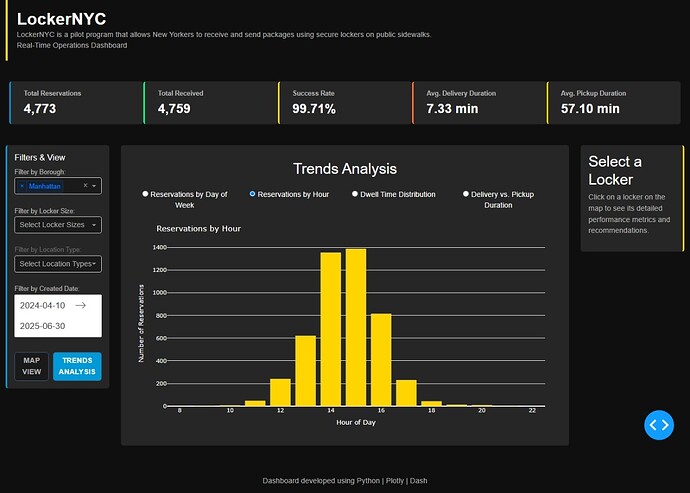Screen dimensions: 690x493
Task: Click the hour 14 bar in chart
Action: (x=330, y=329)
